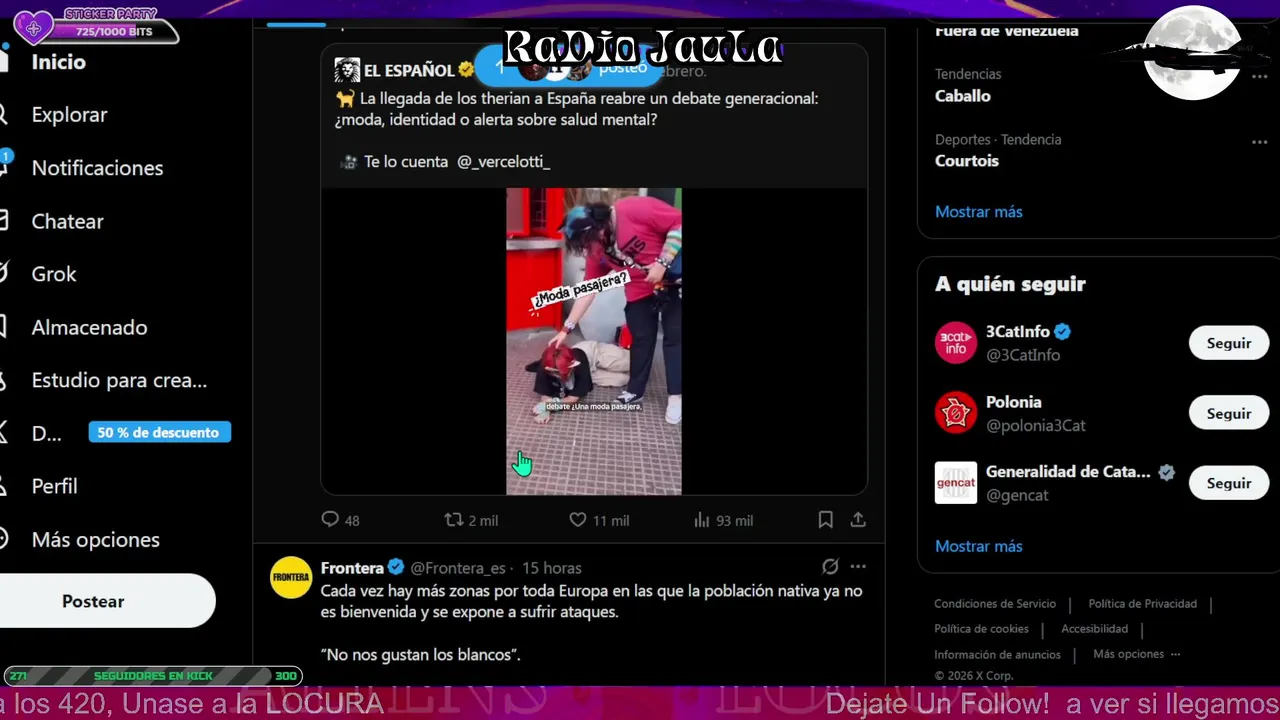This screenshot has height=720, width=1280.
Task: Open the EL ESPAÑOL account name
Action: (x=409, y=70)
